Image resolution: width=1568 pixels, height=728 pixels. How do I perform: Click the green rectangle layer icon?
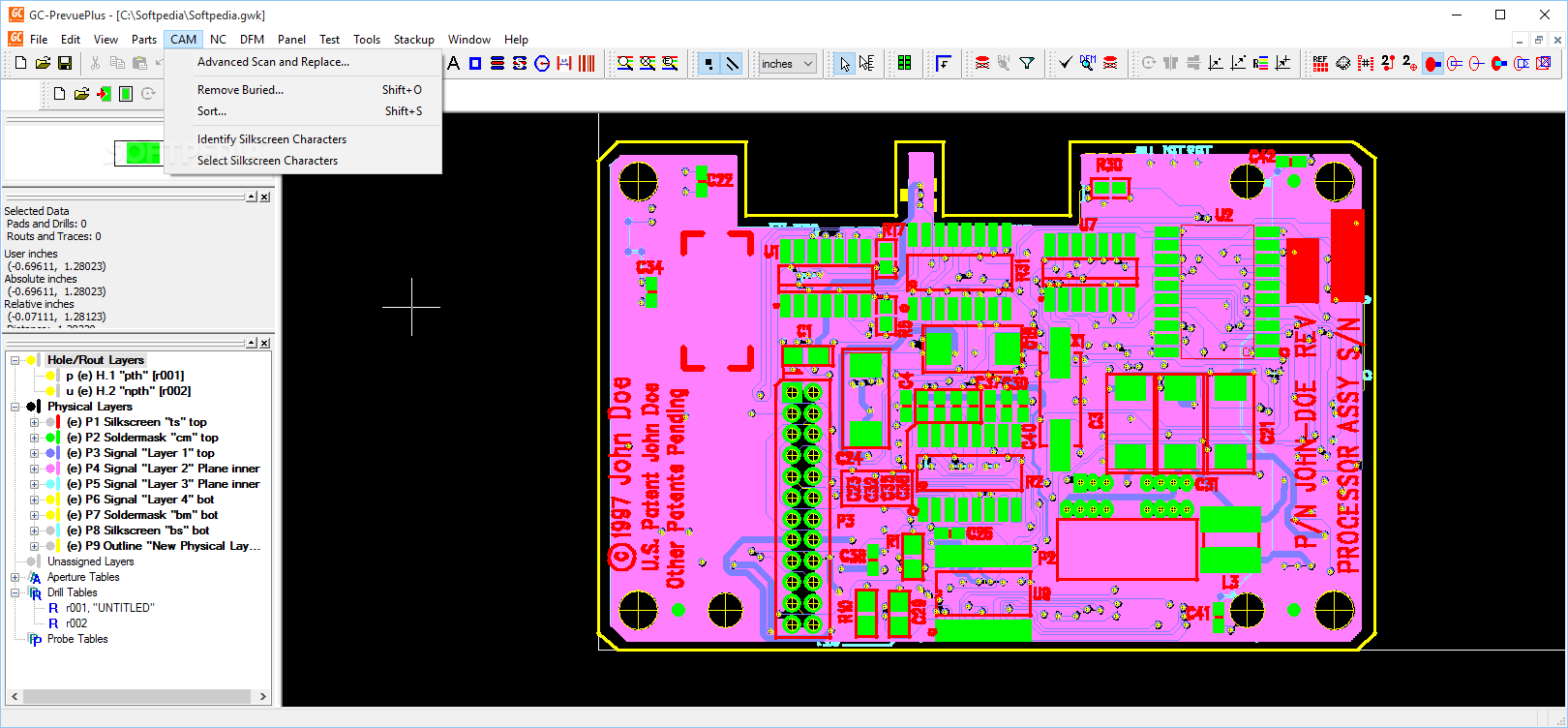click(126, 94)
